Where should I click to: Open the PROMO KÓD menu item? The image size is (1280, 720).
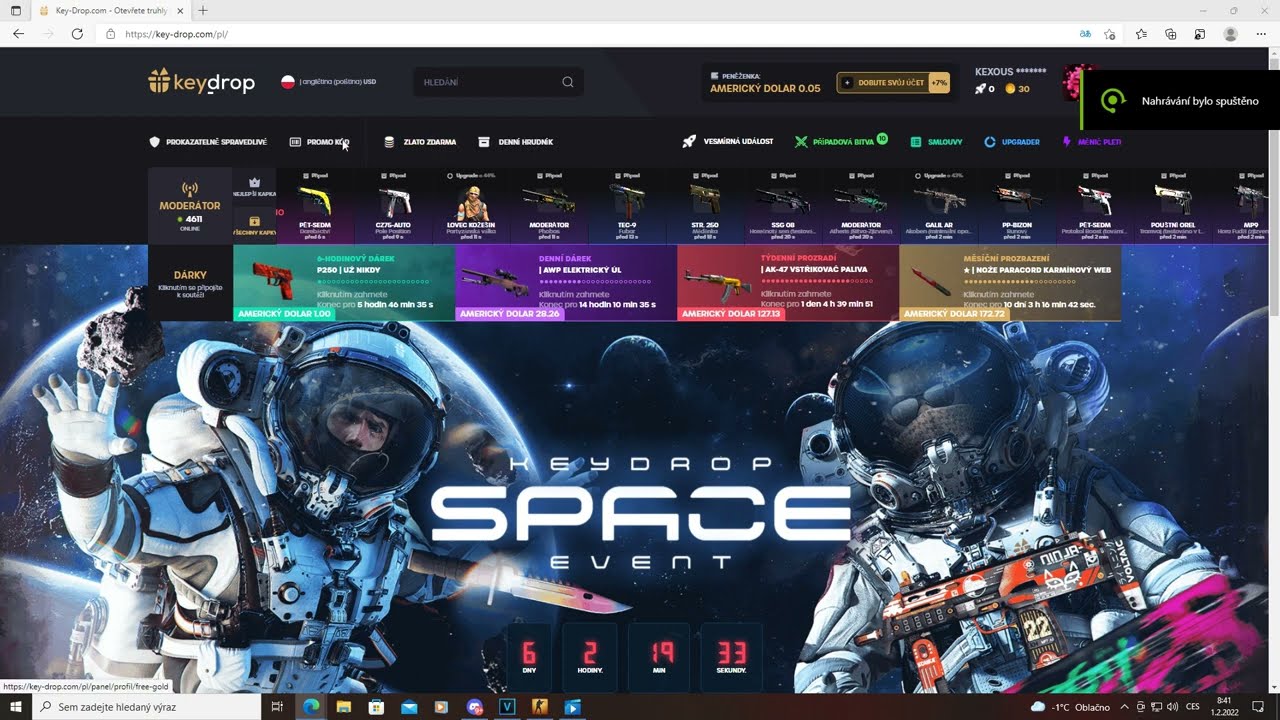tap(319, 142)
